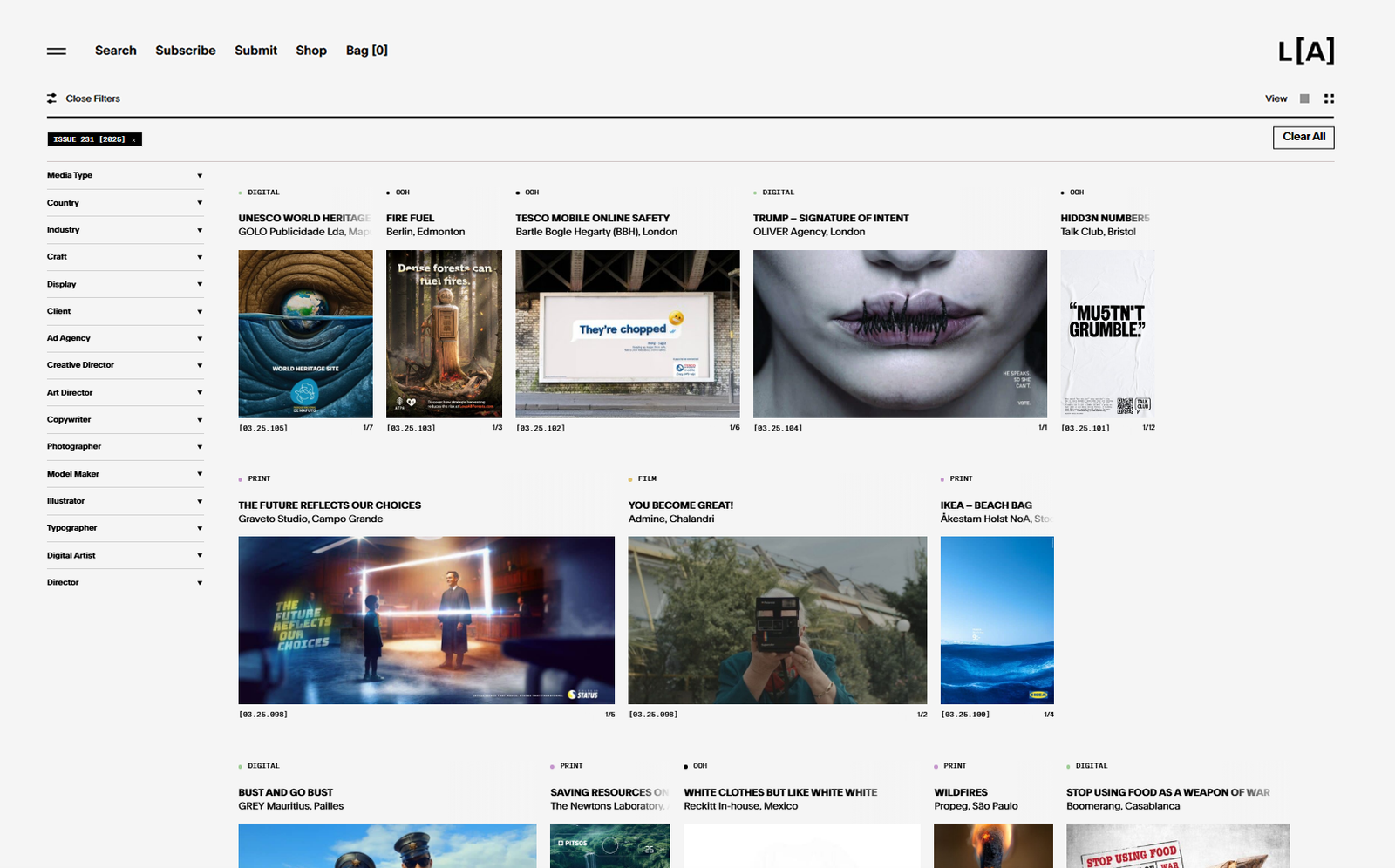Viewport: 1395px width, 868px height.
Task: Open the Tesco Mobile Online Safety title
Action: click(x=592, y=218)
